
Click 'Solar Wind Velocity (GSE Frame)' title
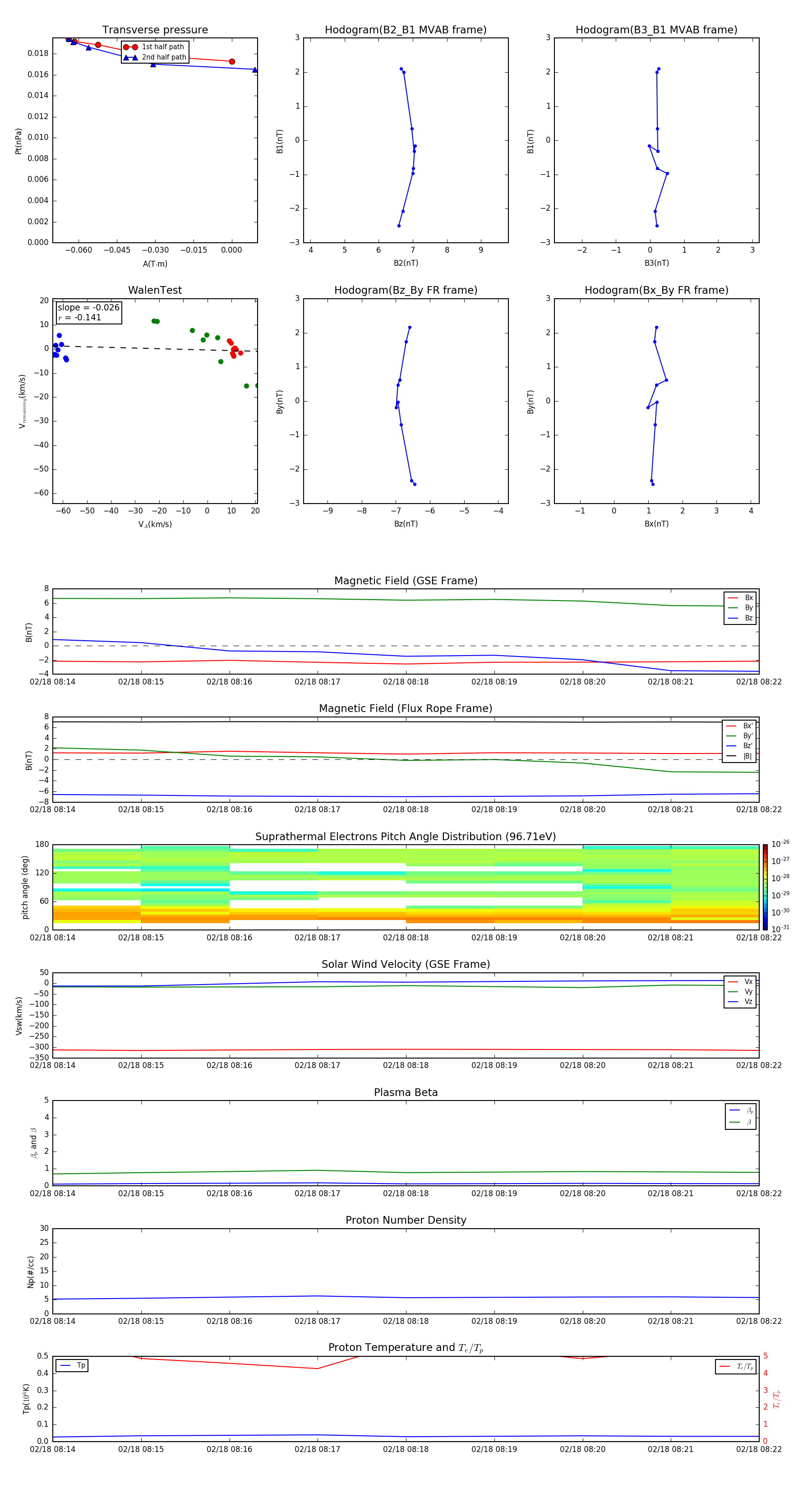[406, 965]
